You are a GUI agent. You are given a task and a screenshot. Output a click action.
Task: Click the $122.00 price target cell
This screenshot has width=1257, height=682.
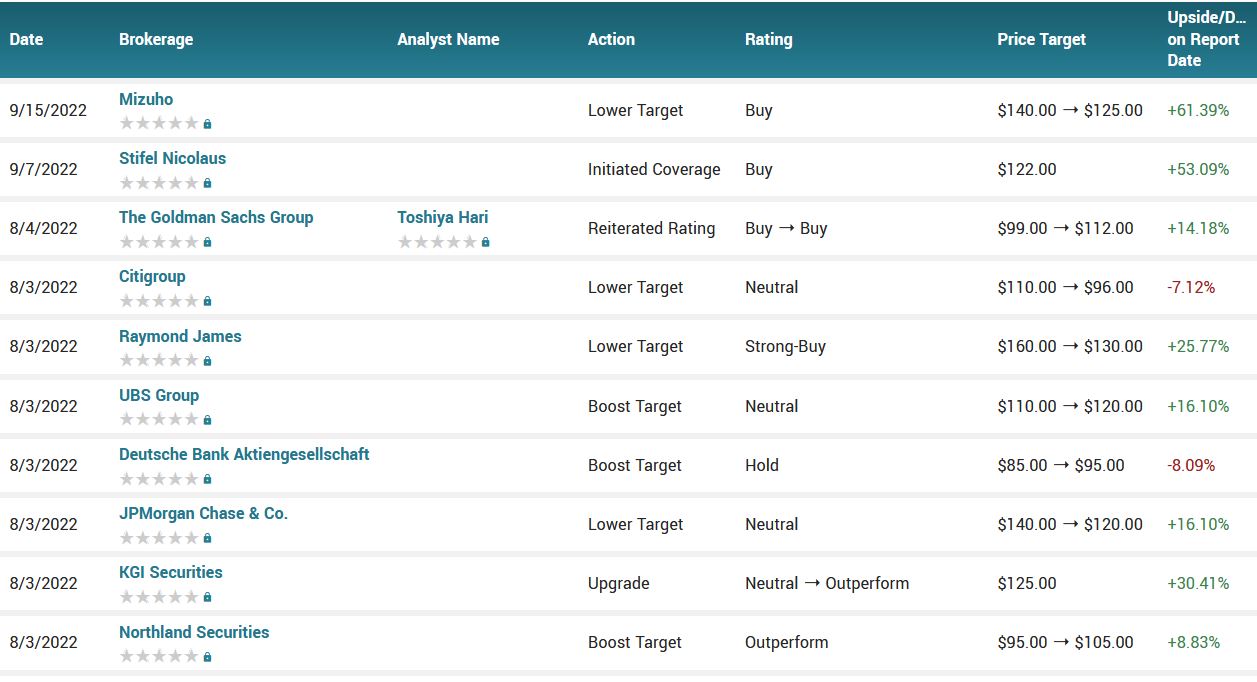pyautogui.click(x=1027, y=169)
